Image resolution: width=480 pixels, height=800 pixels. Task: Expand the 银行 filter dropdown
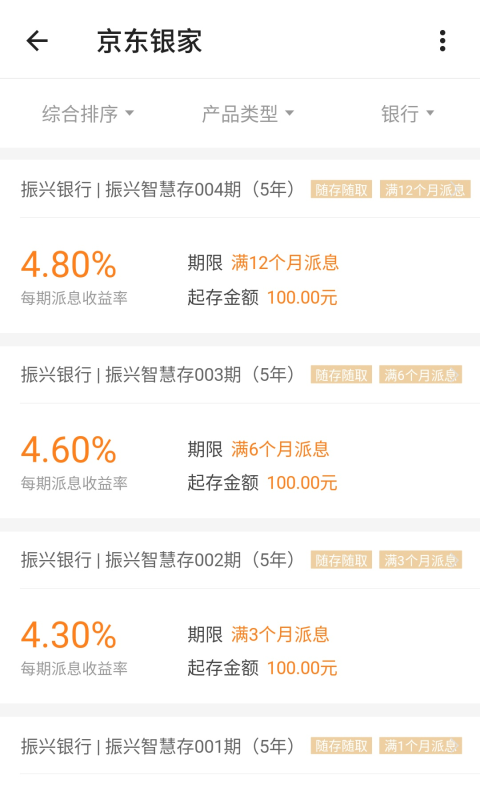408,113
